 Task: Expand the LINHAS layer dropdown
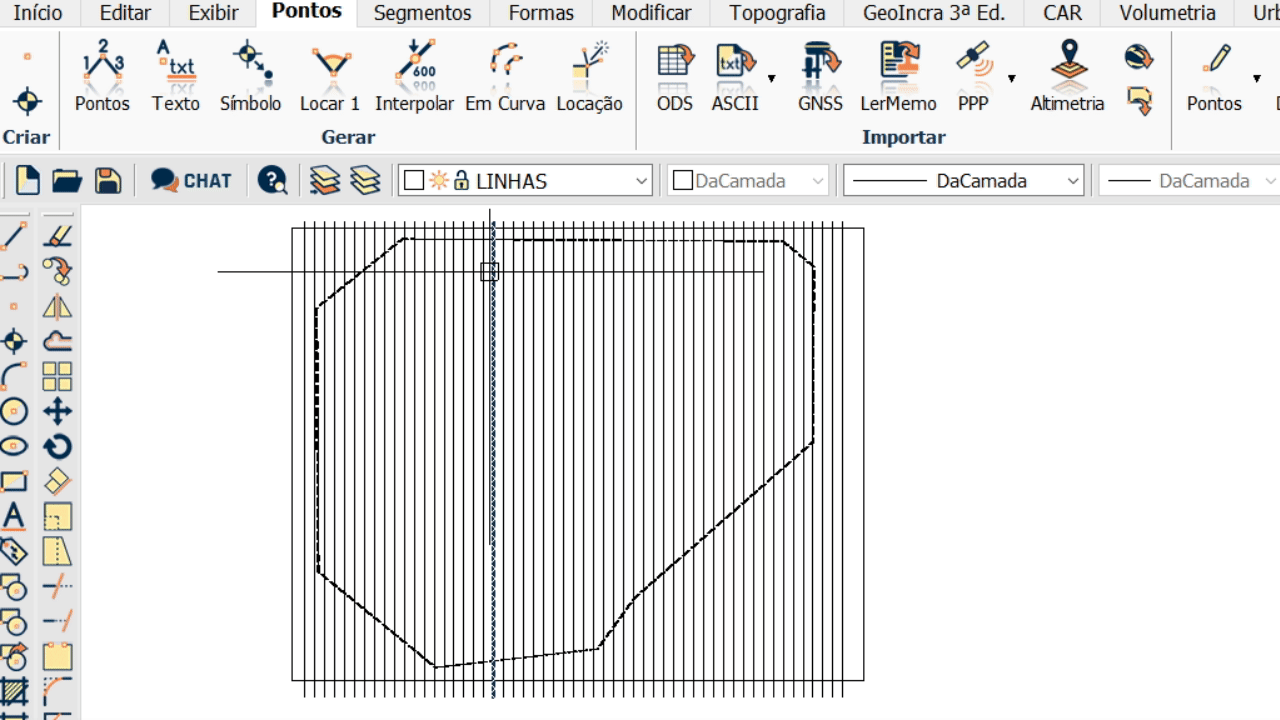click(641, 181)
